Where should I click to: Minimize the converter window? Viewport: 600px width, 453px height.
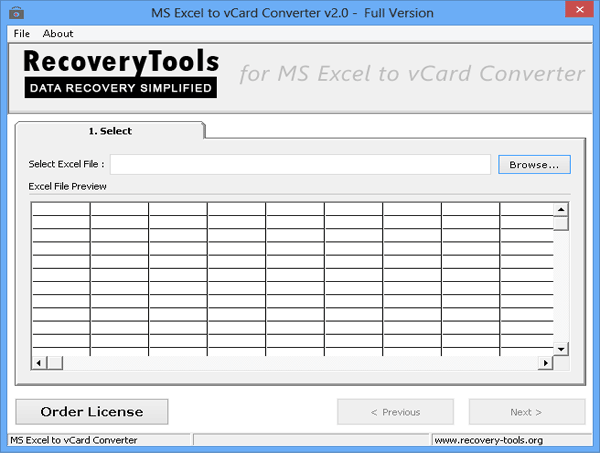518,12
